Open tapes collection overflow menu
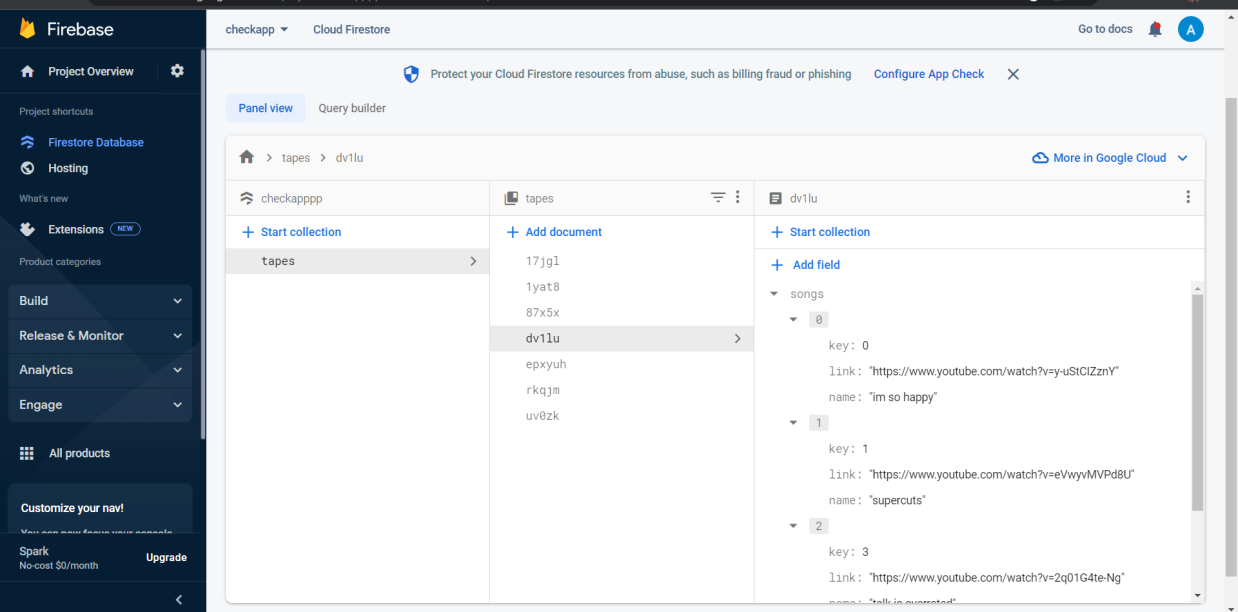The height and width of the screenshot is (612, 1238). pos(738,198)
